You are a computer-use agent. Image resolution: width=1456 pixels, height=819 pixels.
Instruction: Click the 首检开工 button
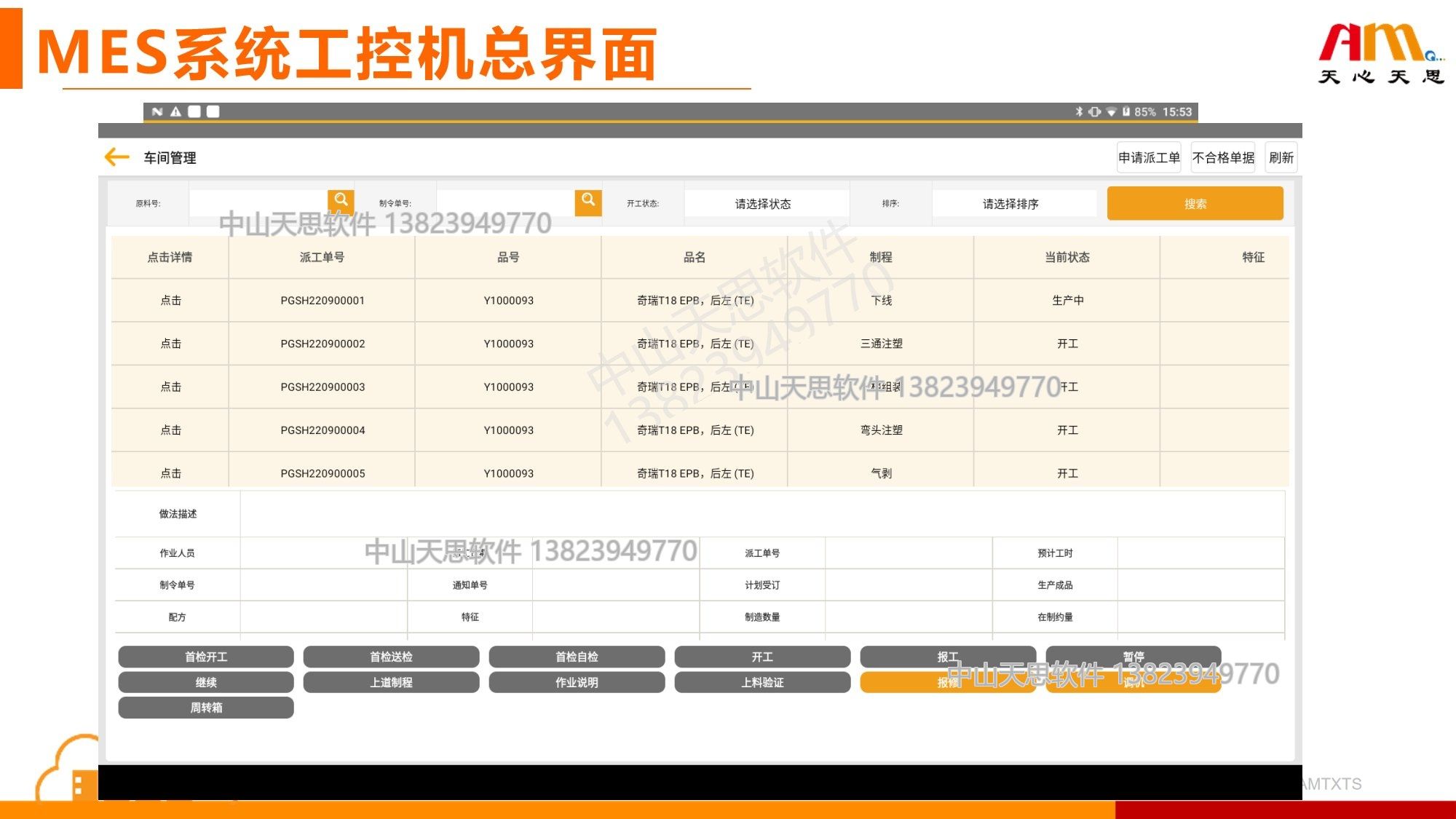(206, 657)
